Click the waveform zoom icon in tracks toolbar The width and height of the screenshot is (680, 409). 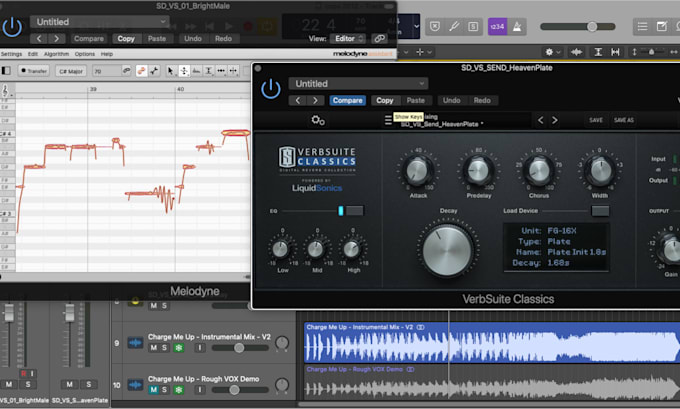pyautogui.click(x=576, y=52)
